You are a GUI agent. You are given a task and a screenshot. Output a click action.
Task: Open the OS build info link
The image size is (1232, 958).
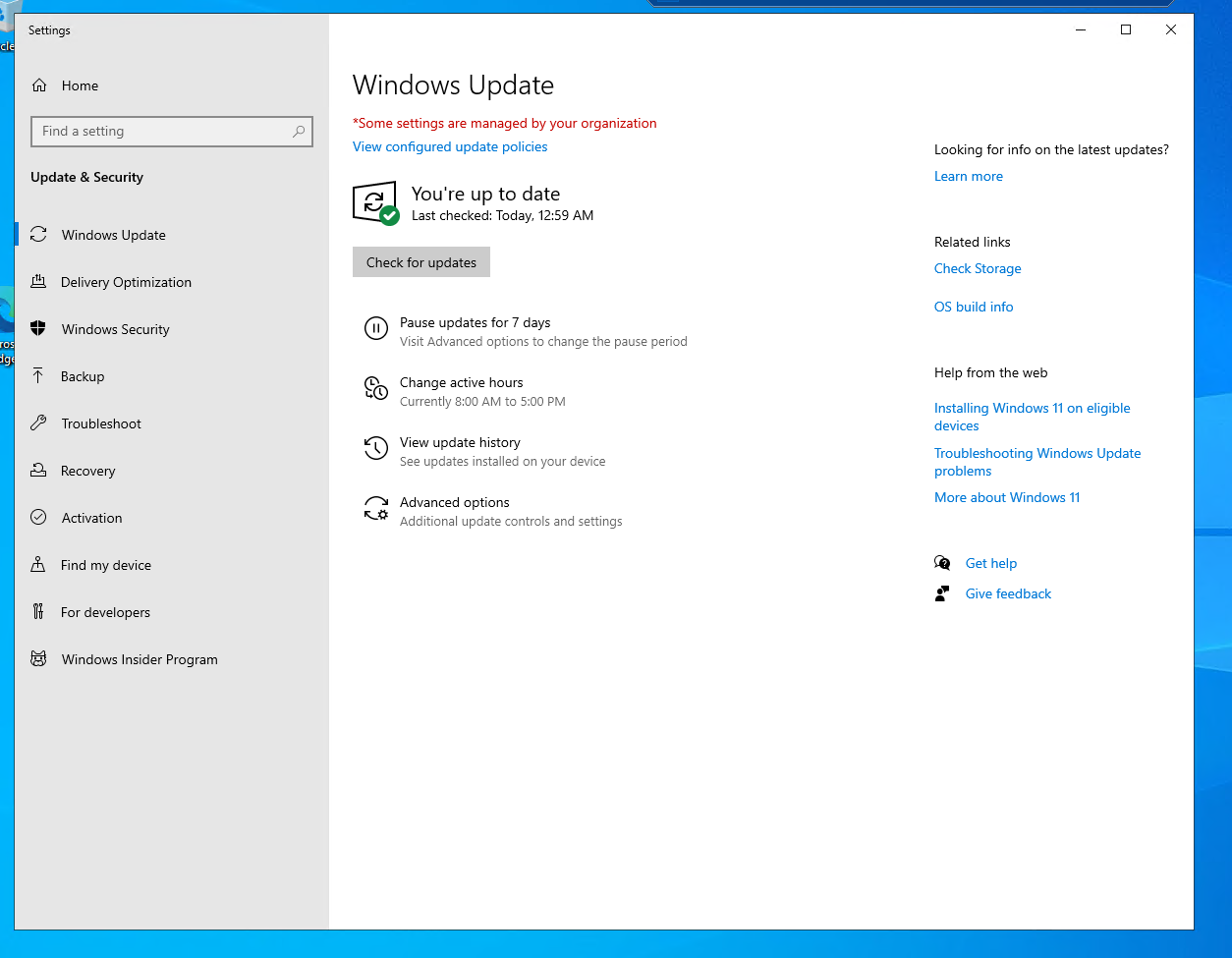974,307
